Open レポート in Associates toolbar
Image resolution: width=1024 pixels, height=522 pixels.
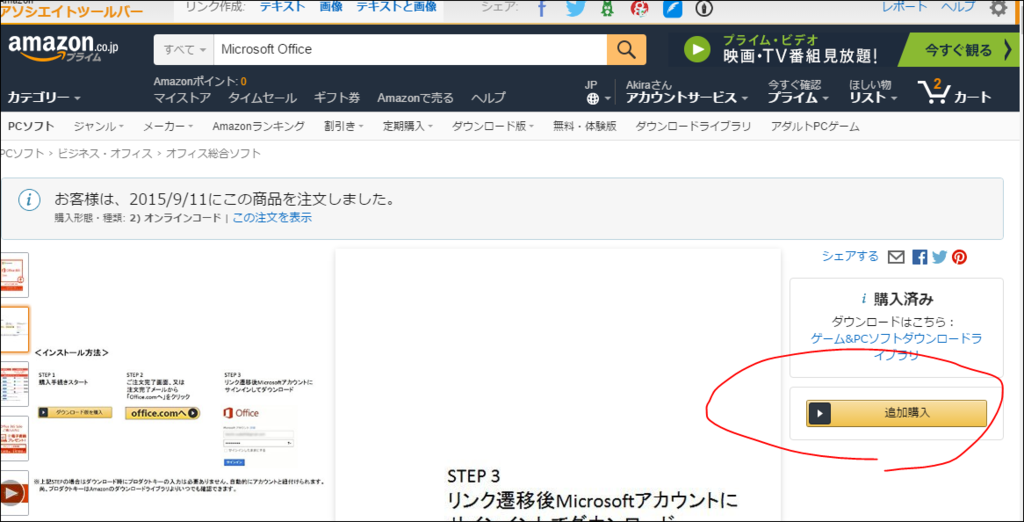point(904,7)
